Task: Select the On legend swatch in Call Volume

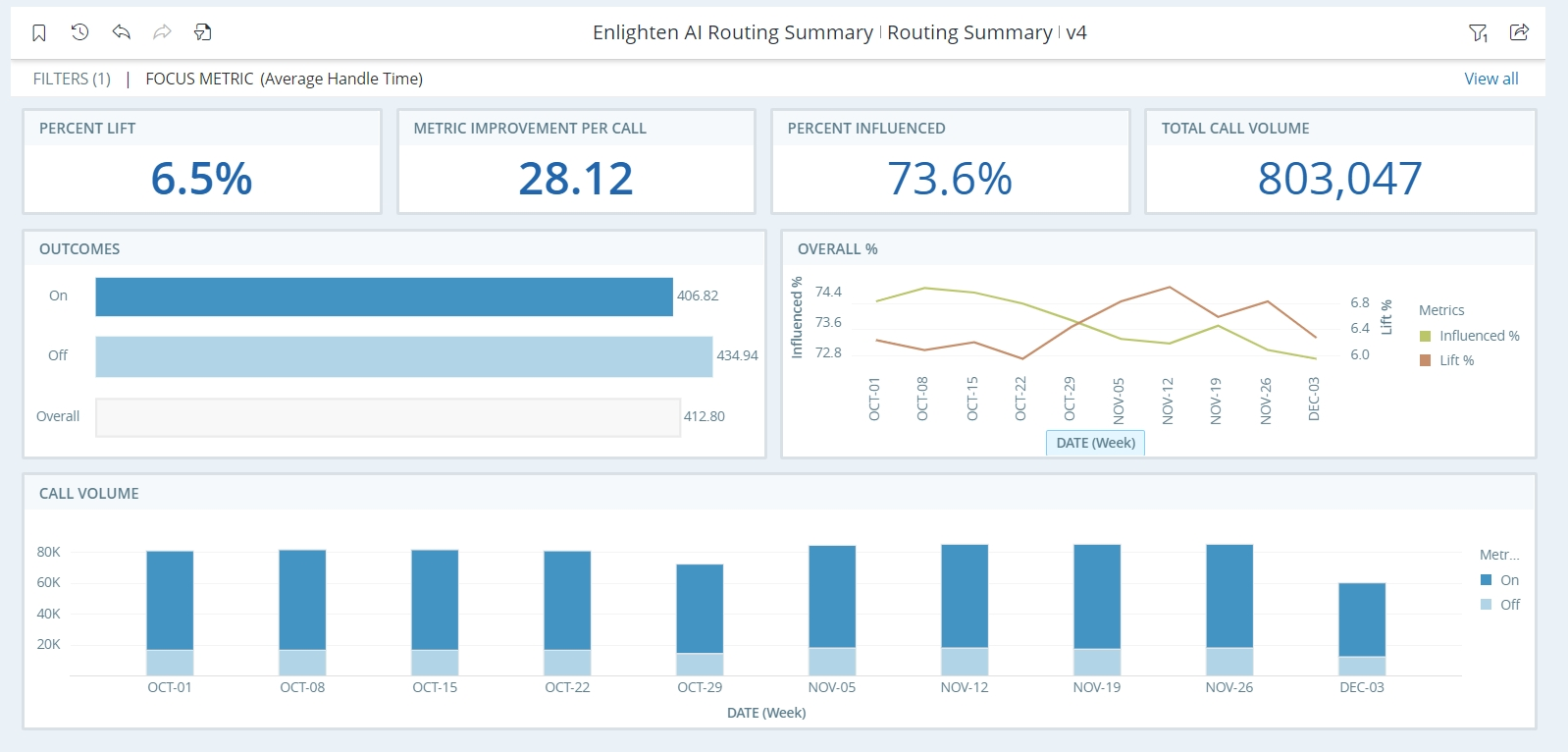Action: (x=1486, y=580)
